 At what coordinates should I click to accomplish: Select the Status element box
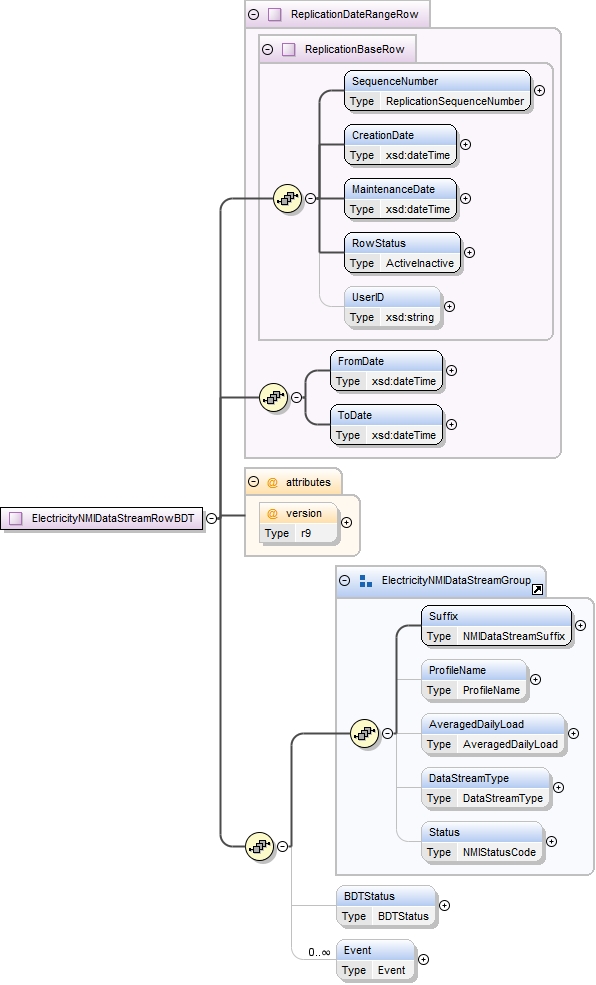(482, 842)
